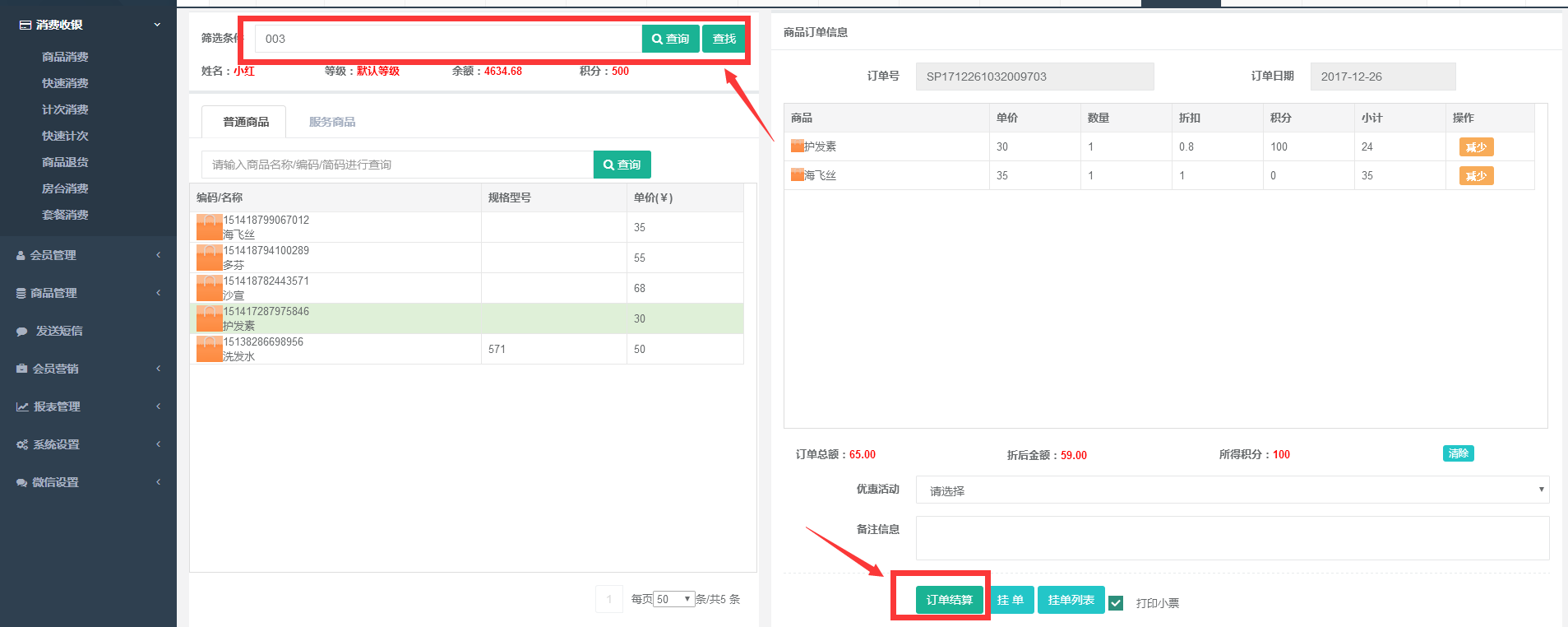Click the 0.8 discount cell for 护发素
The height and width of the screenshot is (627, 1568).
(1217, 146)
